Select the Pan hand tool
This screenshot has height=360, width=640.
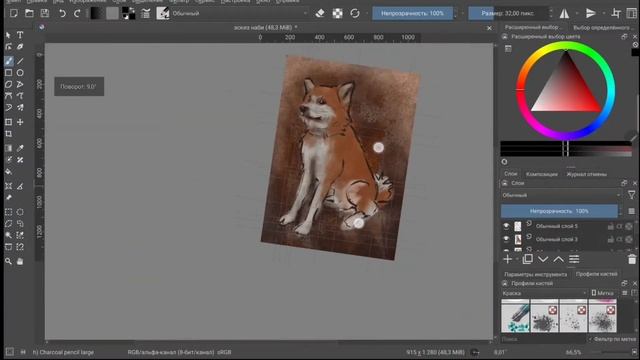(20, 261)
